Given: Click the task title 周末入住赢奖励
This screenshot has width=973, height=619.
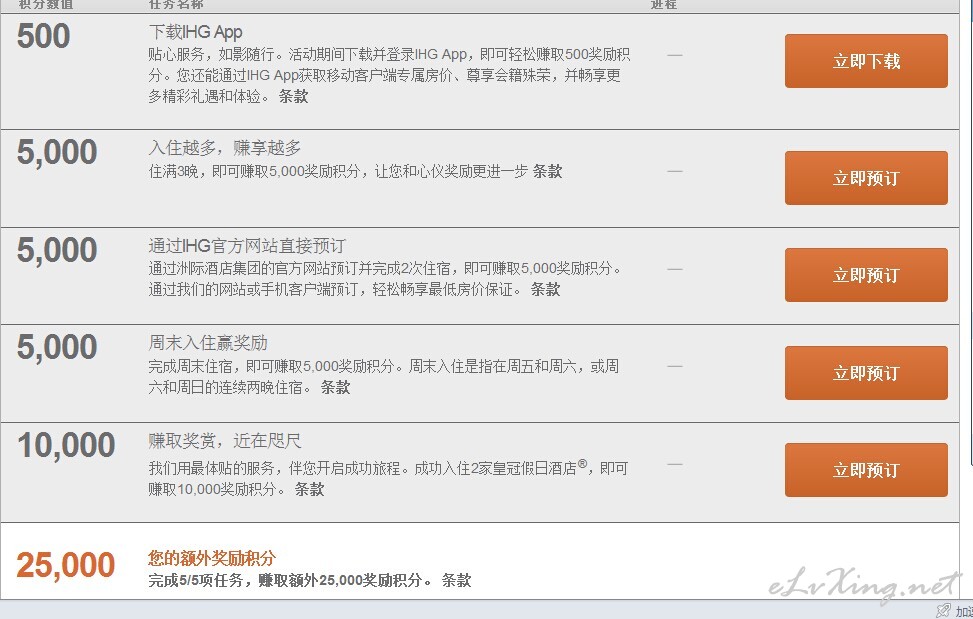Looking at the screenshot, I should tap(208, 343).
